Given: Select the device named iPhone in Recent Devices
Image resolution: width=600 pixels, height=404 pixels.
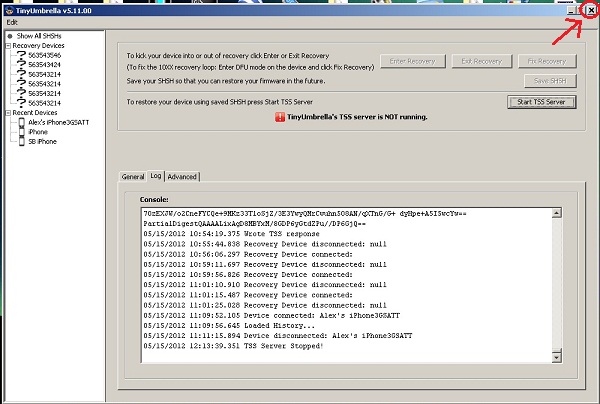Looking at the screenshot, I should [38, 132].
